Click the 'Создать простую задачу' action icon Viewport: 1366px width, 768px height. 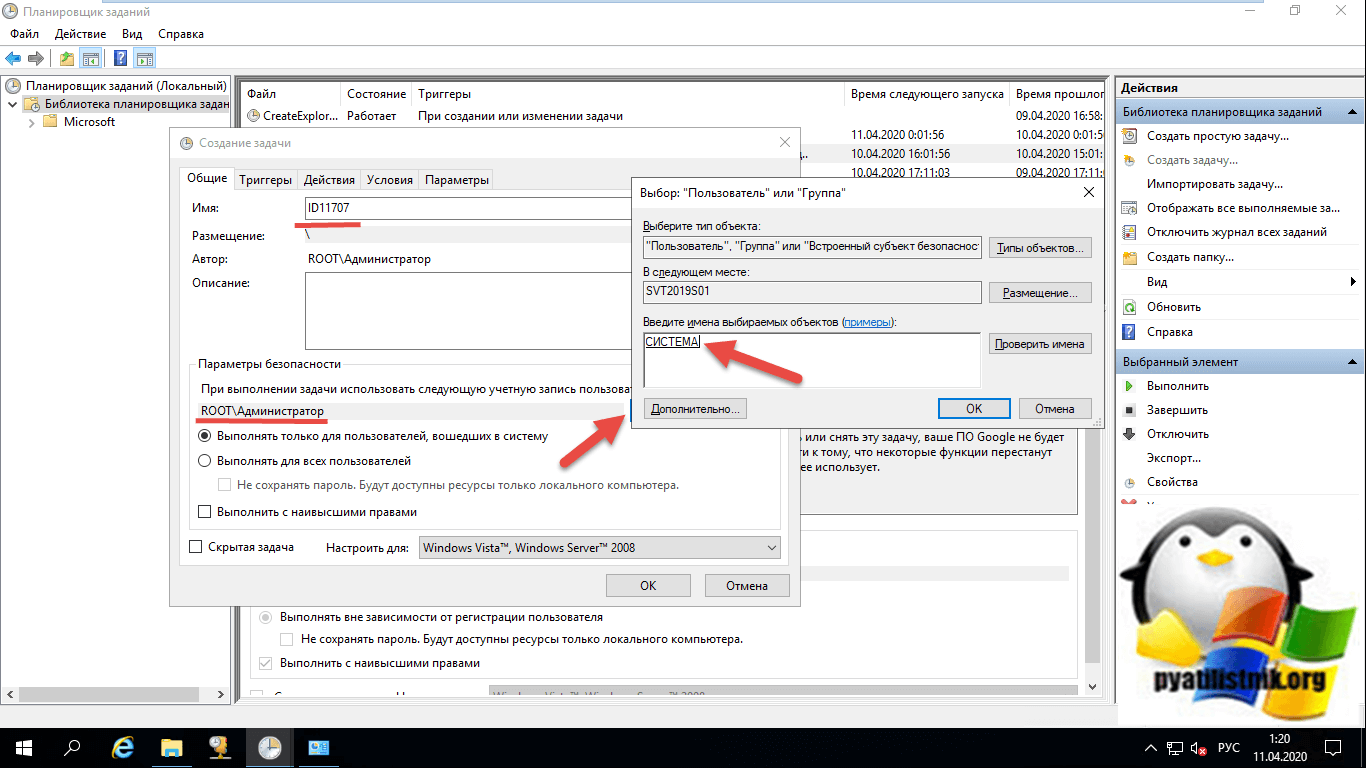pyautogui.click(x=1130, y=136)
